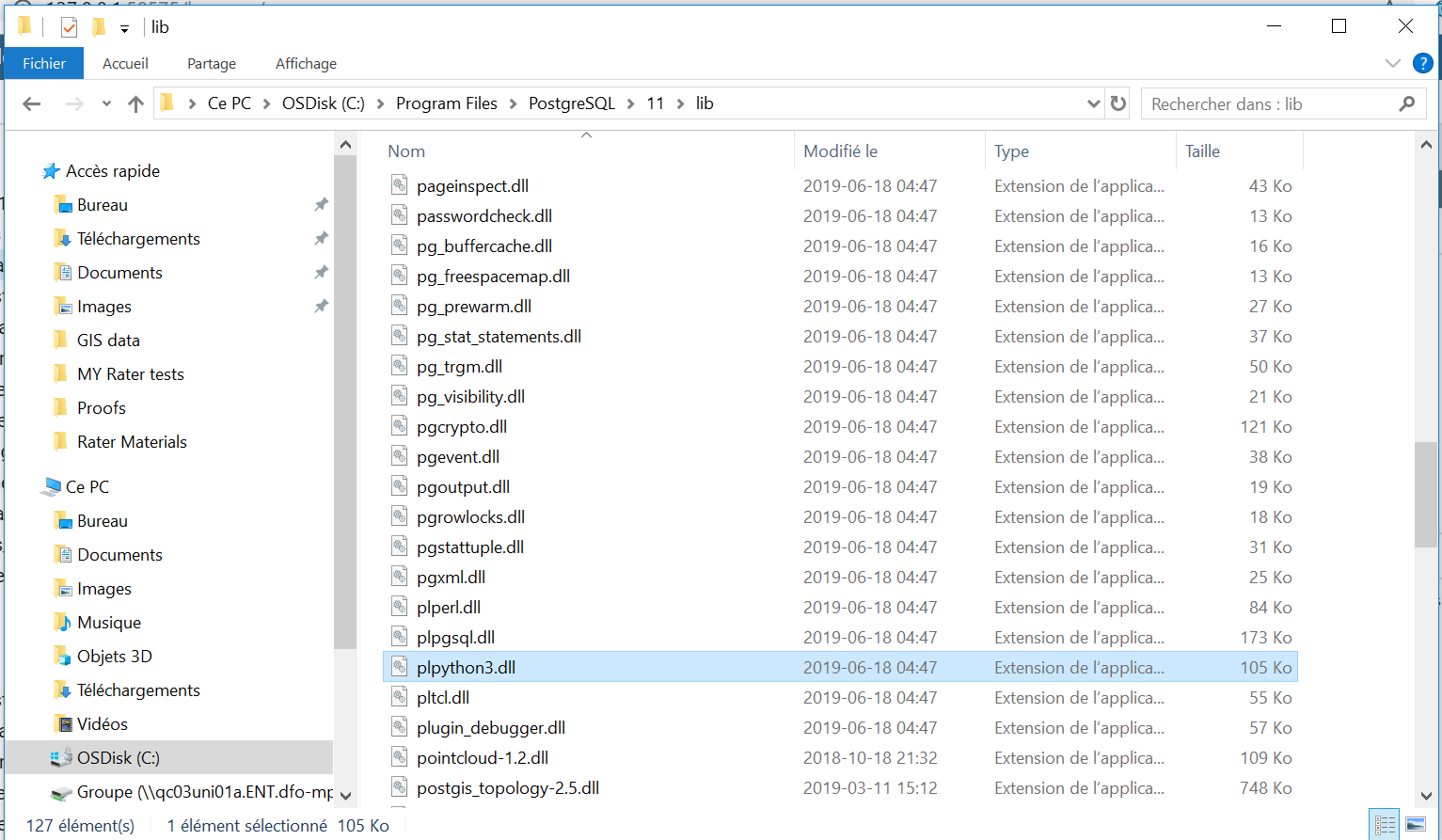Open GIS data folder in quick access
This screenshot has width=1442, height=840.
[x=108, y=341]
